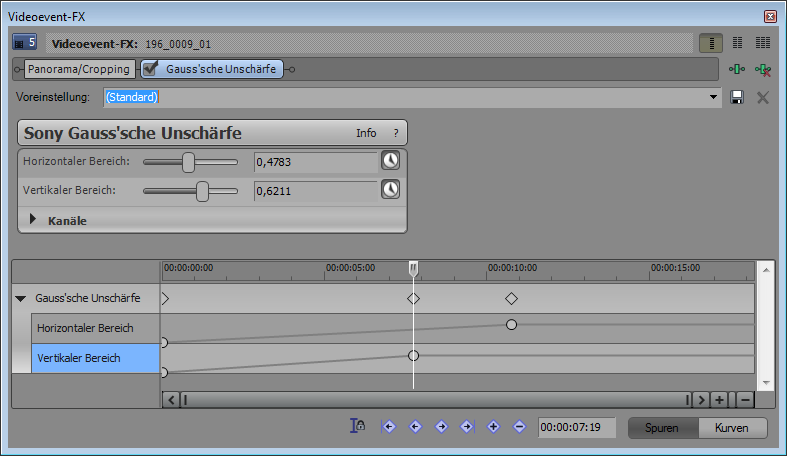787x456 pixels.
Task: Switch to the Kurven view
Action: (x=732, y=428)
